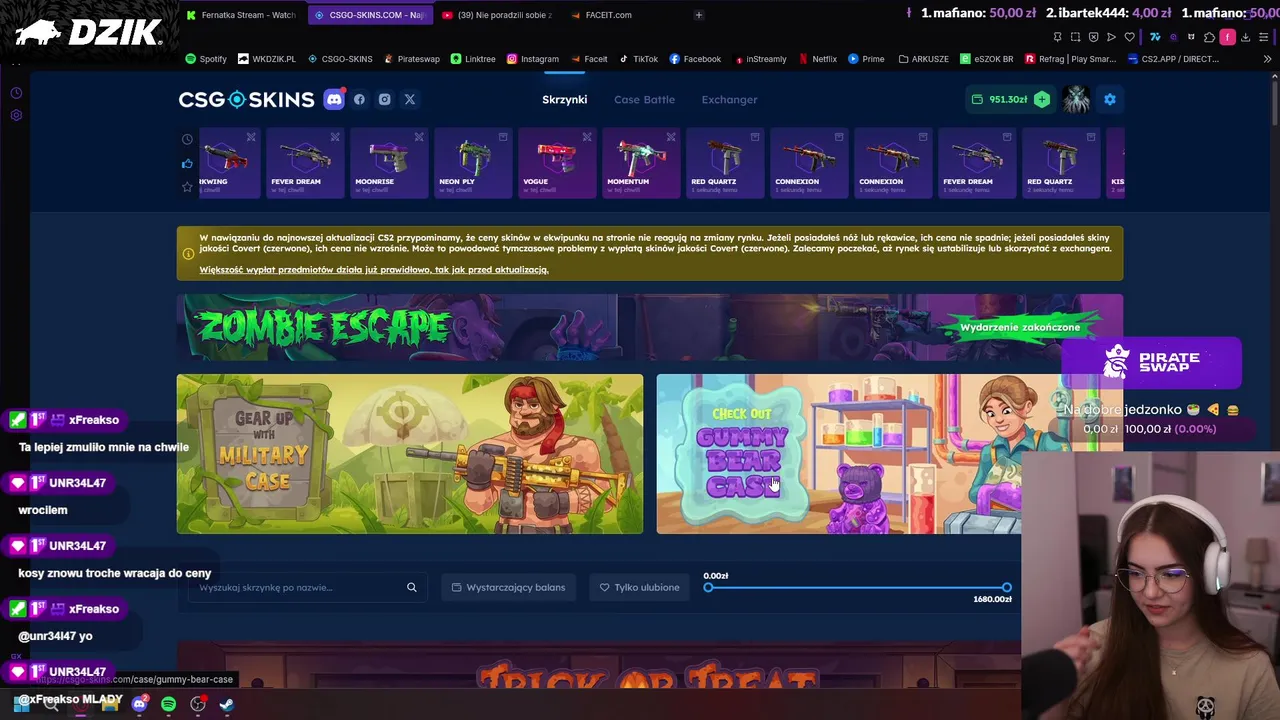1280x720 pixels.
Task: Open a new browser tab with plus
Action: point(698,15)
